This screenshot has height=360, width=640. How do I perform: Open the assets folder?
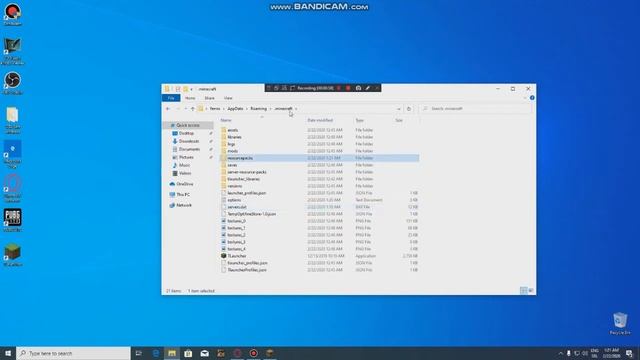233,130
